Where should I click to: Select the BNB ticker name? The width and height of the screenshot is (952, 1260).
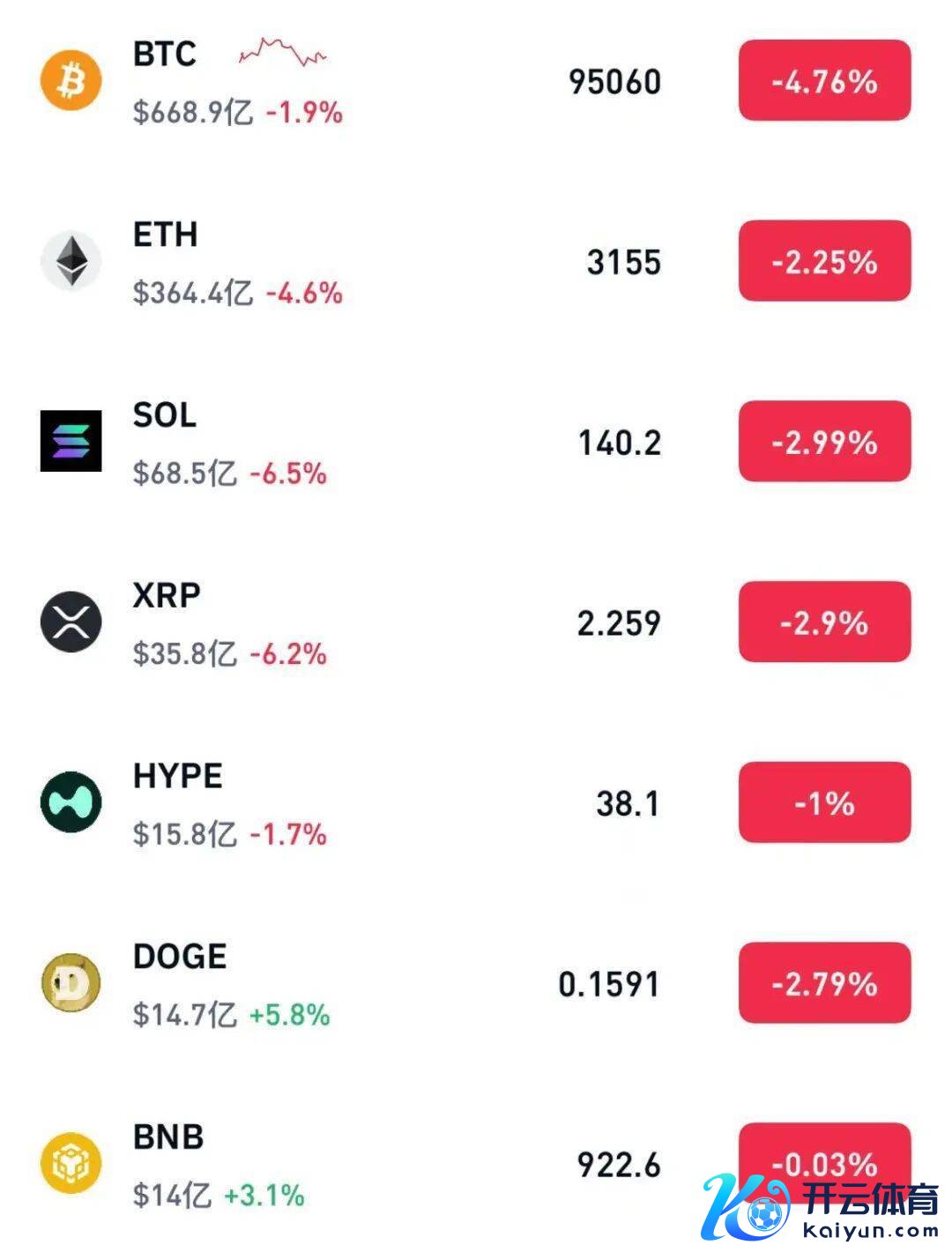[x=168, y=1137]
